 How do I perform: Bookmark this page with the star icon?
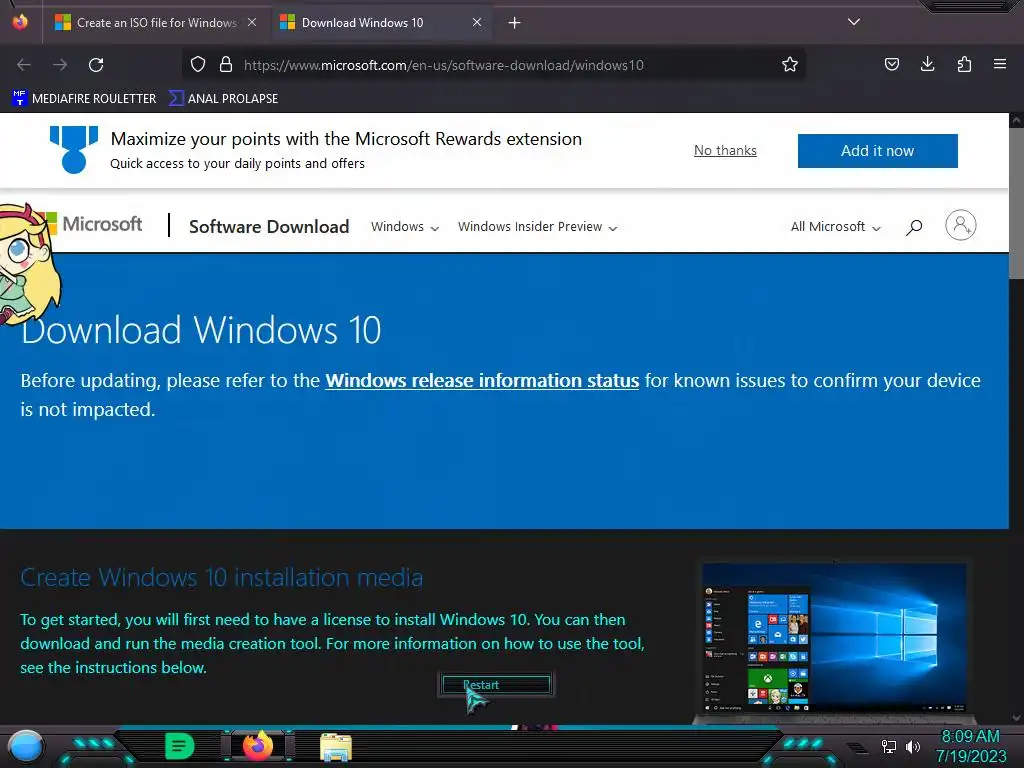[790, 64]
